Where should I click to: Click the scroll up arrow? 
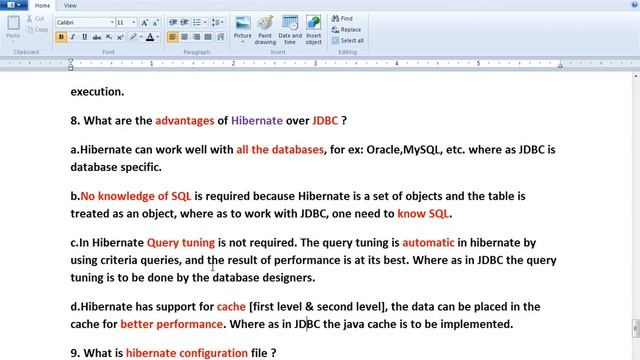636,76
